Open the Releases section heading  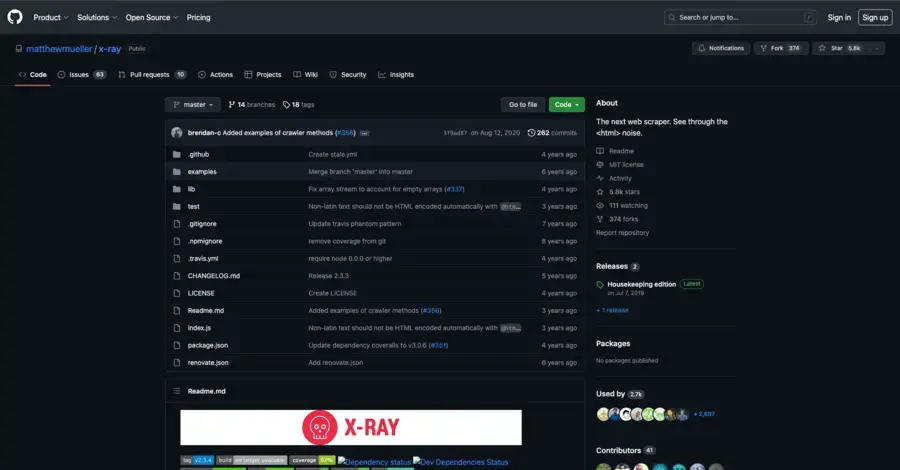[x=618, y=266]
